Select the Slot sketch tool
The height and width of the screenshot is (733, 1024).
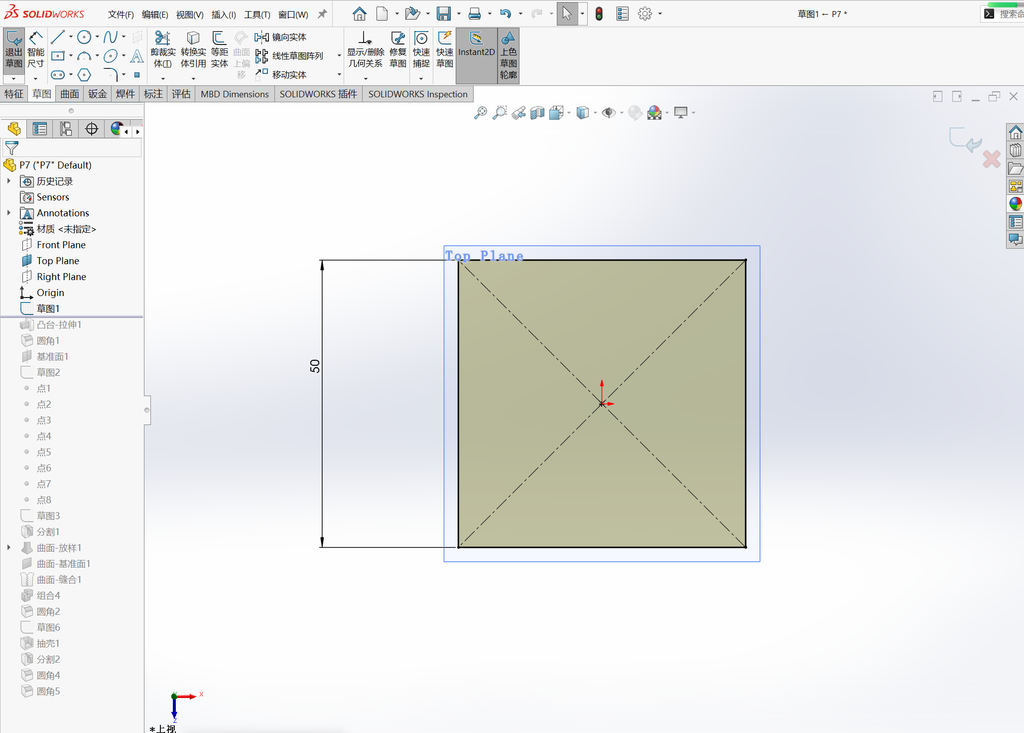[x=57, y=74]
